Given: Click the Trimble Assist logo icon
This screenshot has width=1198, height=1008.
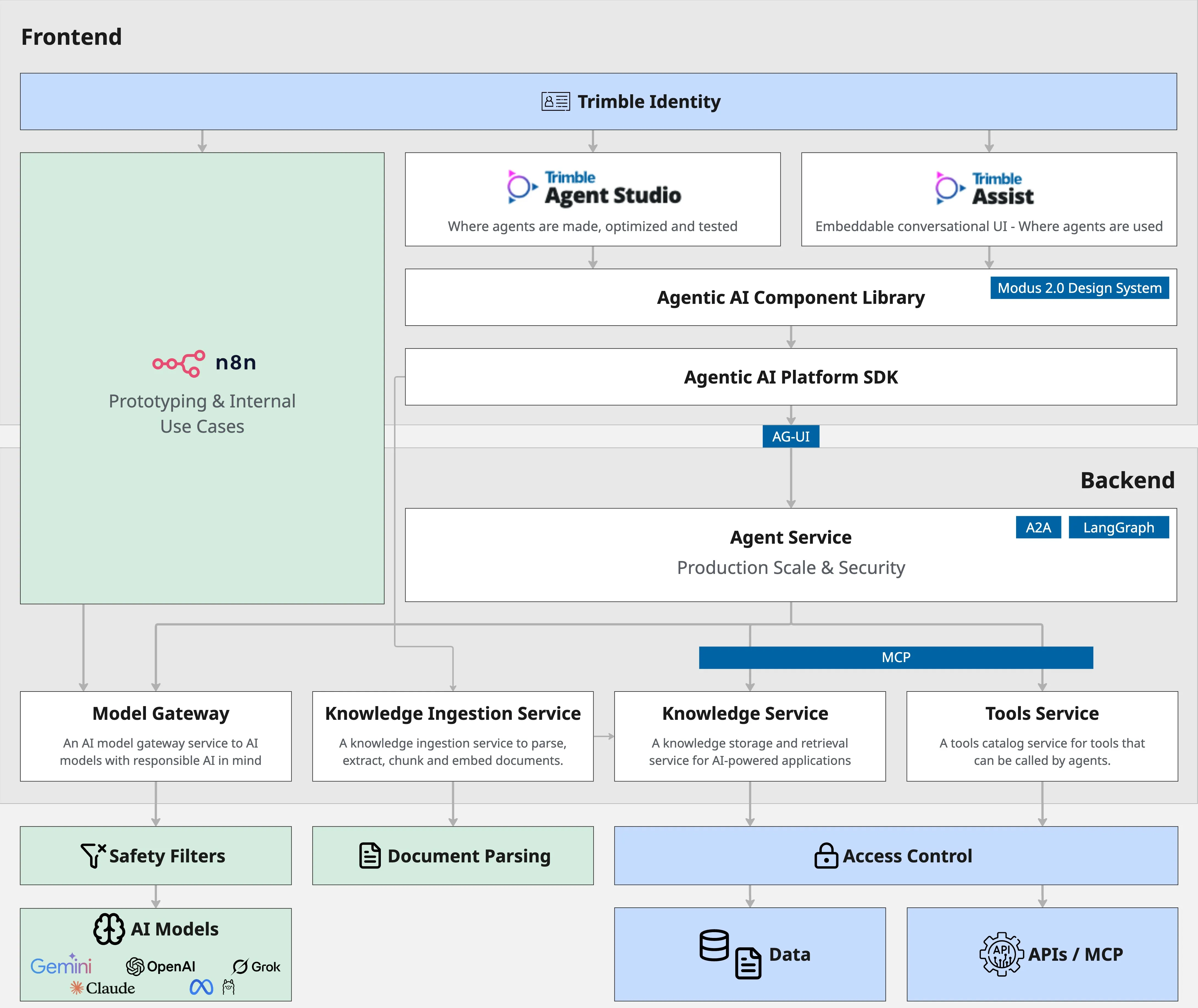Looking at the screenshot, I should click(950, 188).
